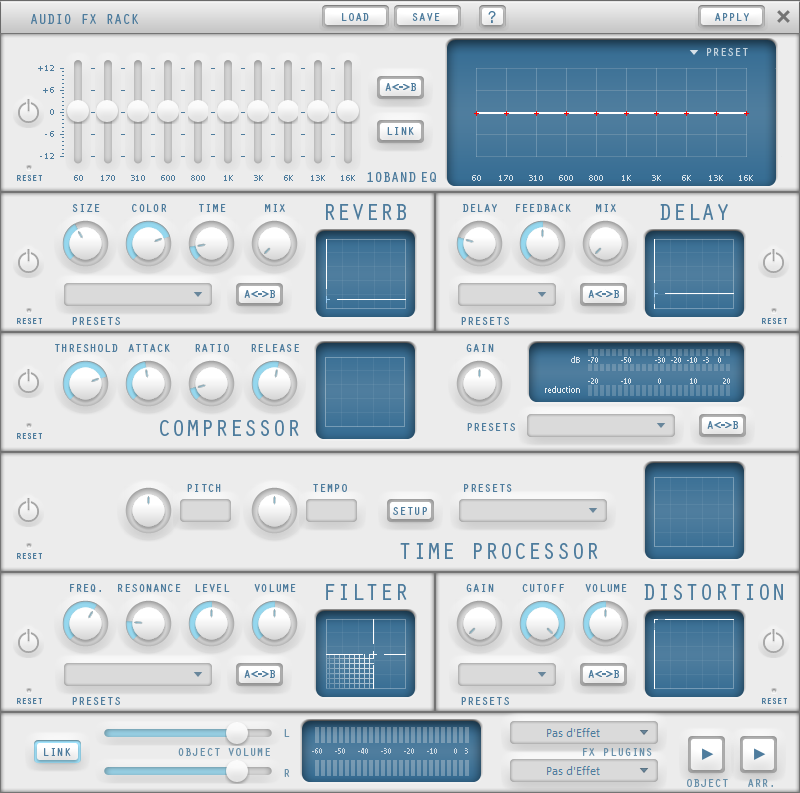
Task: Power on the Delay module
Action: pyautogui.click(x=774, y=262)
